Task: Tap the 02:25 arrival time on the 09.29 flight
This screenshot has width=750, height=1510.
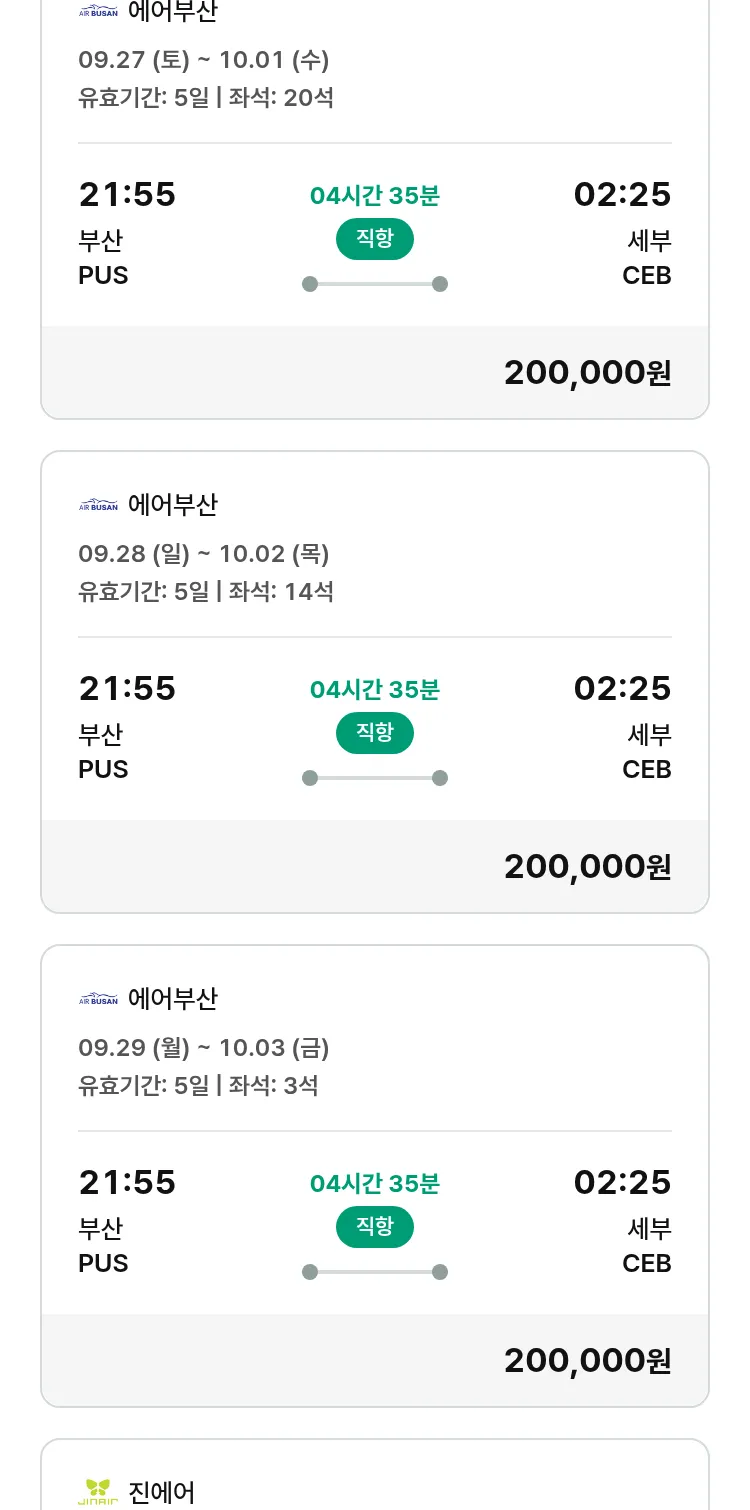Action: tap(622, 1183)
